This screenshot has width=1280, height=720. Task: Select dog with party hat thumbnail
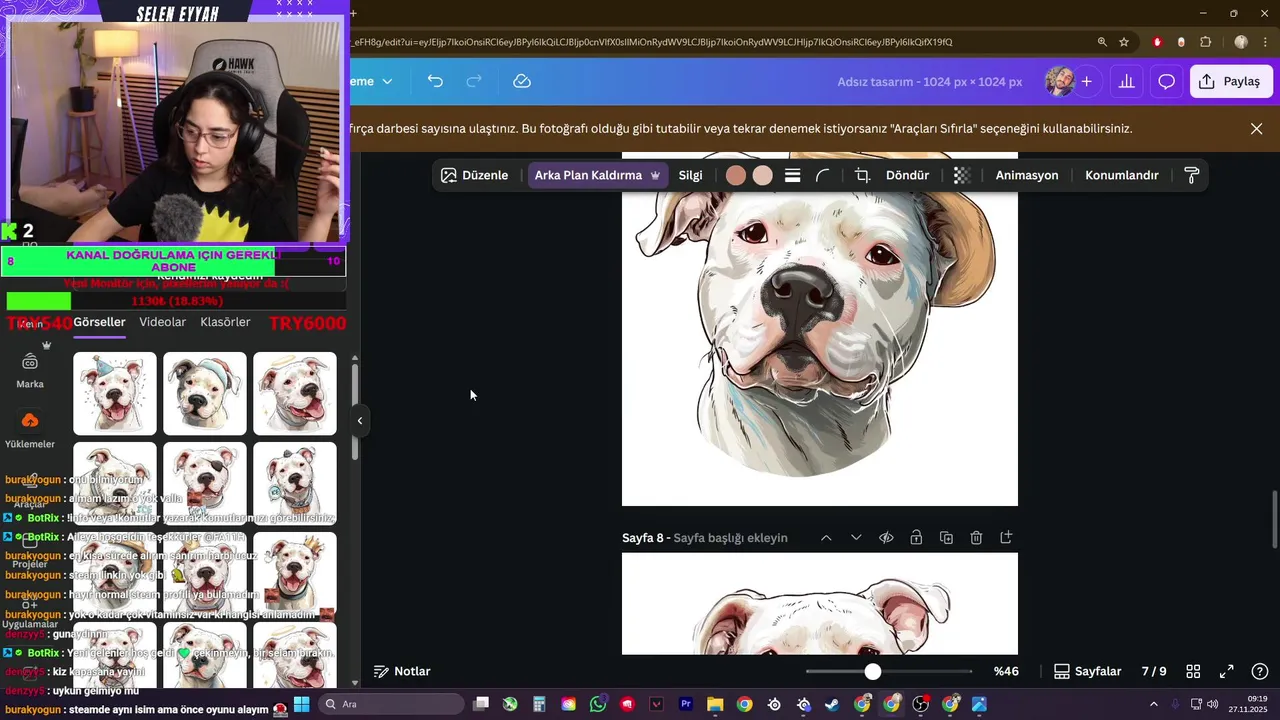(115, 393)
